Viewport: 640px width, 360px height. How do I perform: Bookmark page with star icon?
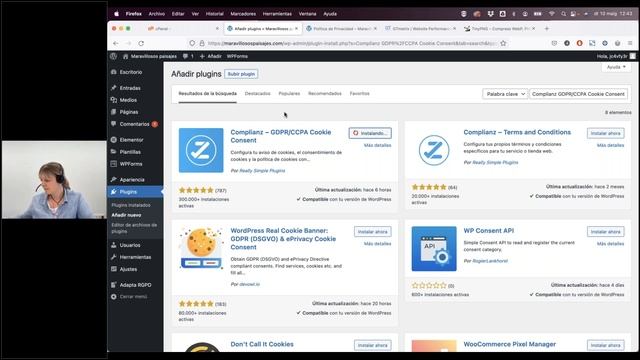coord(503,43)
